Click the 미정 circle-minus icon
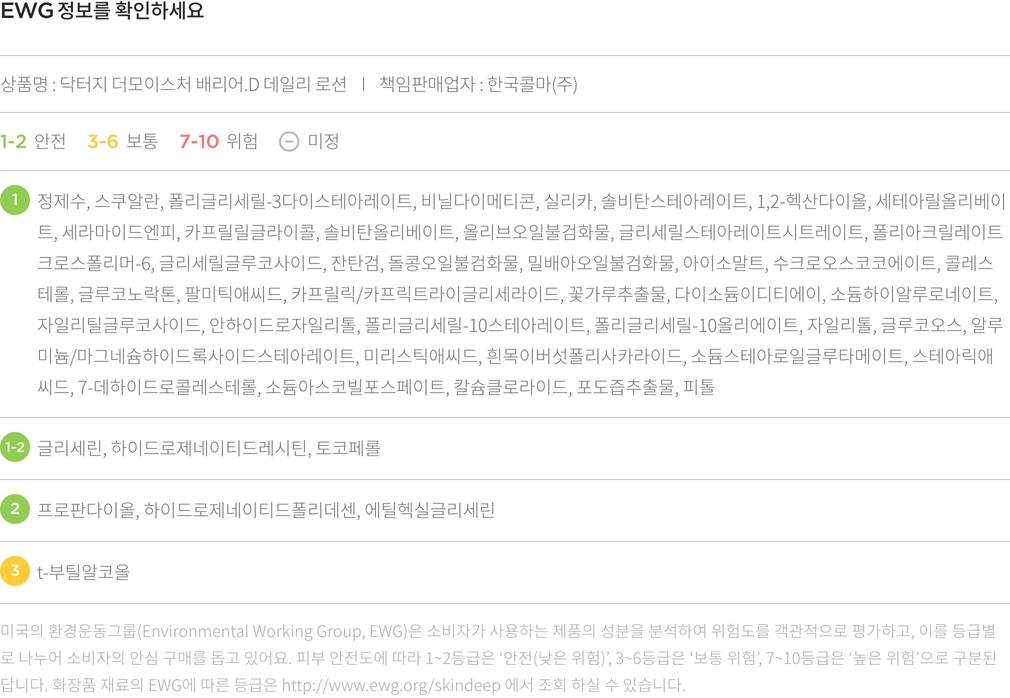 (288, 141)
